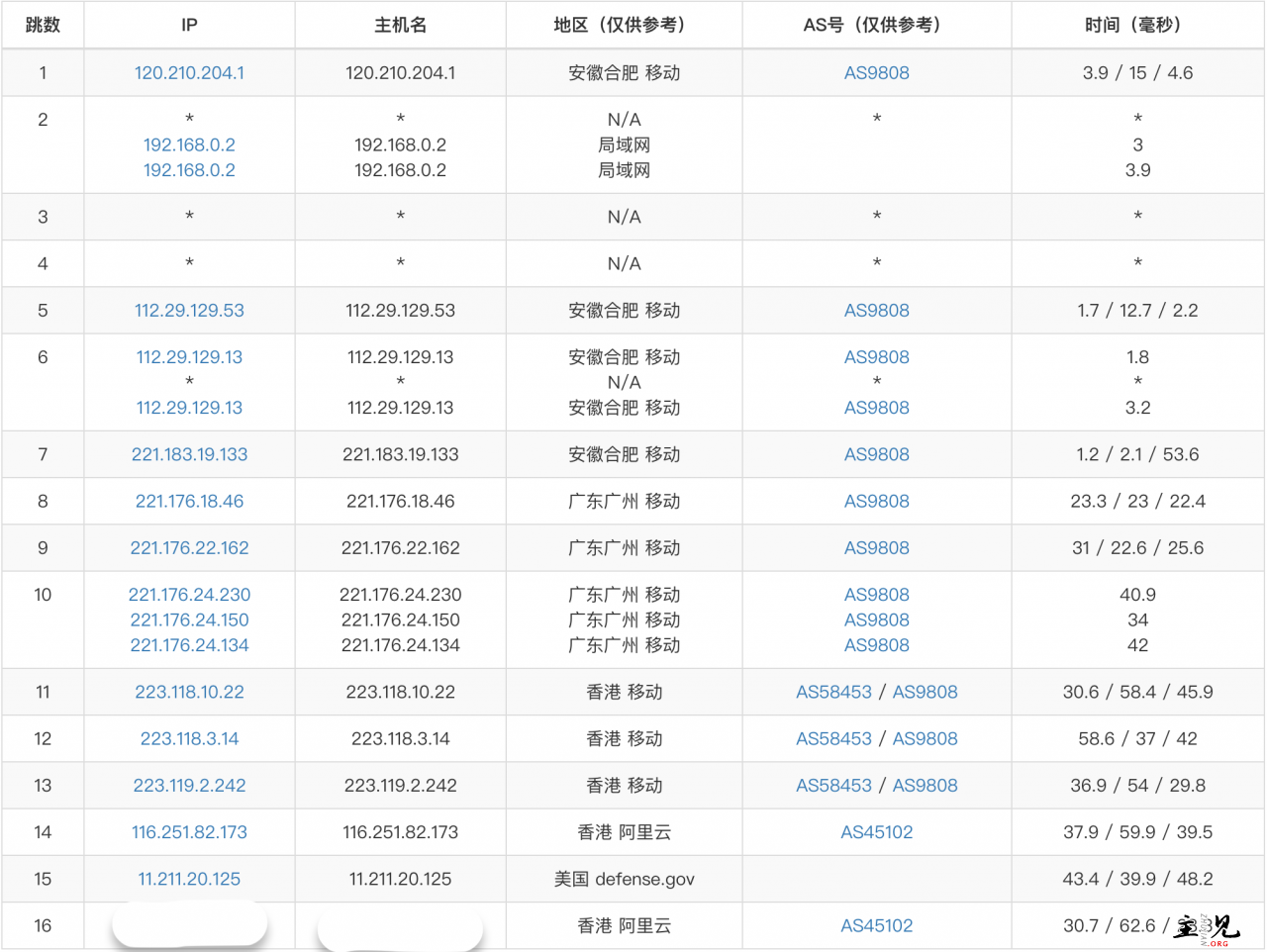Screen dimensions: 1267x952
Task: Click the 116.251.82.173 IP link
Action: (189, 833)
